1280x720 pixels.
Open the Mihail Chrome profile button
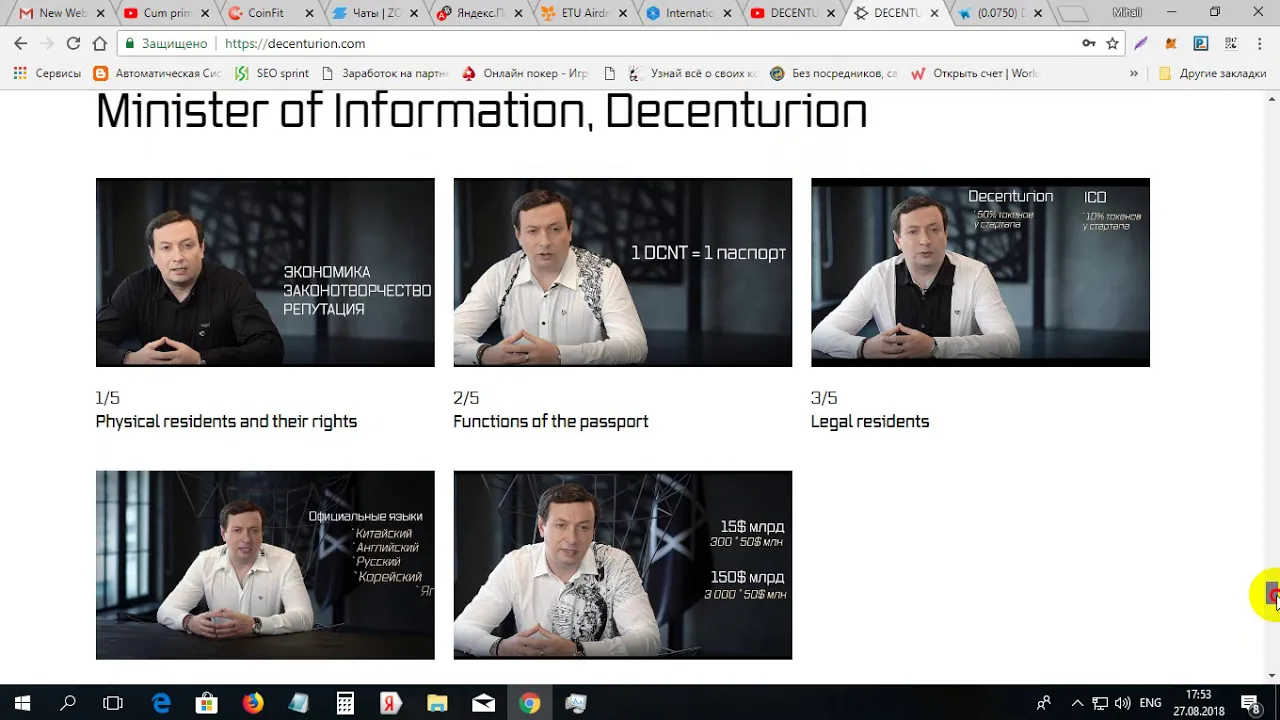click(1127, 12)
